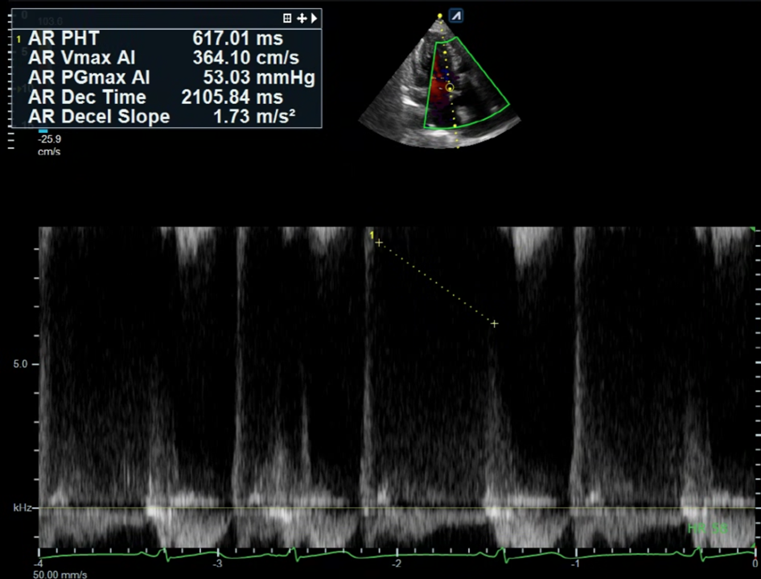Click the -1 time axis marker
Viewport: 761px width, 579px height.
click(x=576, y=563)
